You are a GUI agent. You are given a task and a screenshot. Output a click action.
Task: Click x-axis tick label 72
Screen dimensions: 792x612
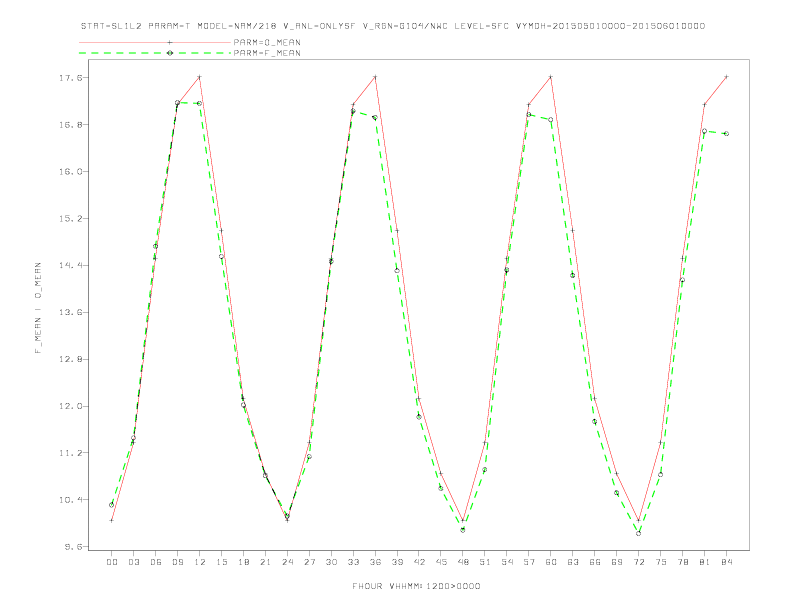[639, 562]
